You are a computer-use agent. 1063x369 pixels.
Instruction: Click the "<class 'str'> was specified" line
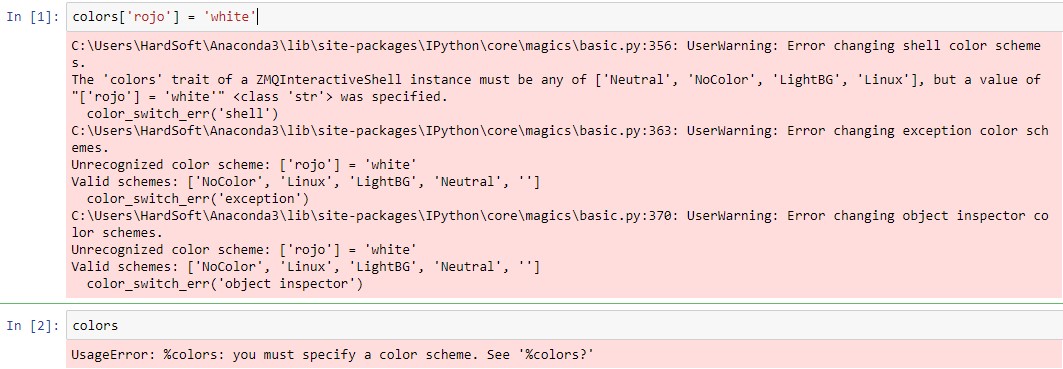tap(260, 96)
